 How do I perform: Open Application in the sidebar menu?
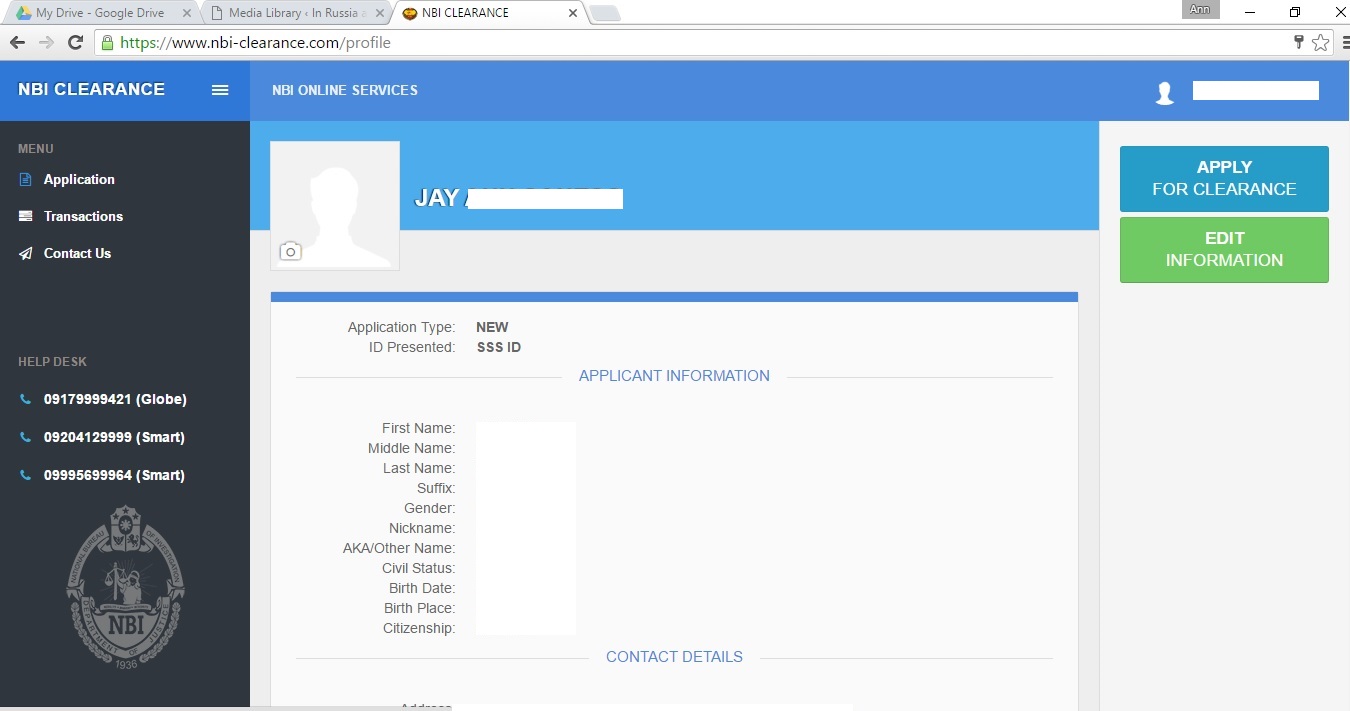[79, 180]
